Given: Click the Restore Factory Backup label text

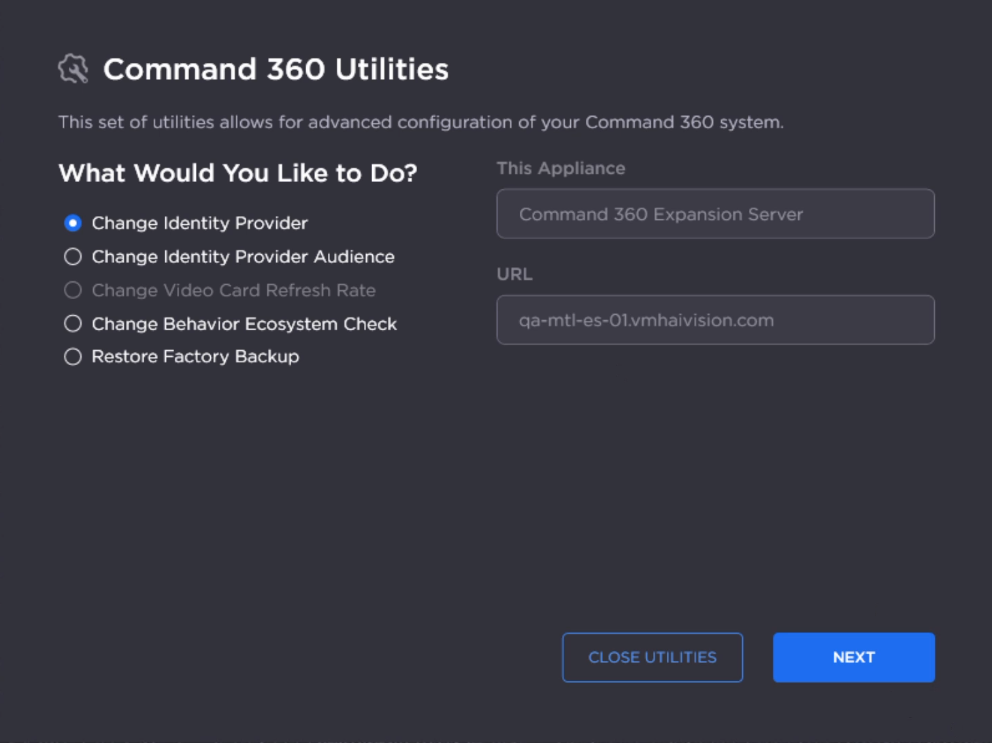Looking at the screenshot, I should point(196,356).
